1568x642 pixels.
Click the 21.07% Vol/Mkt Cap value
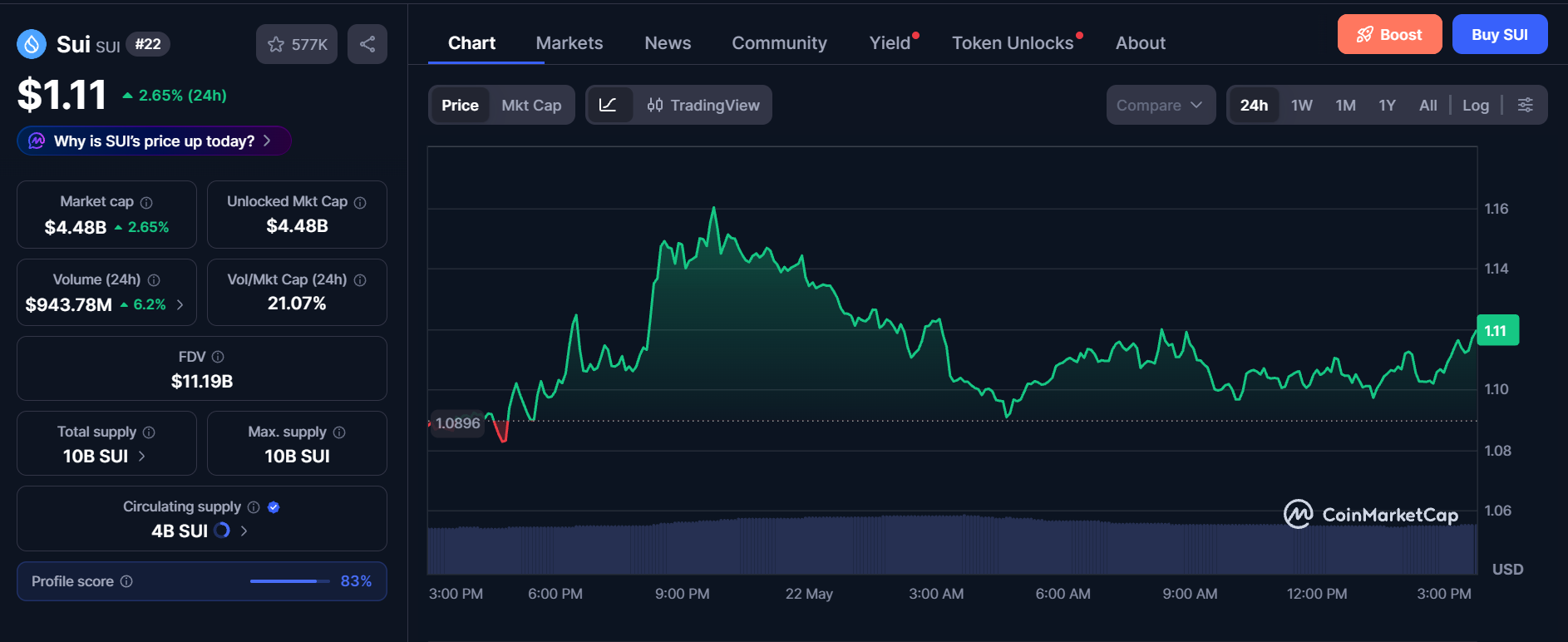pos(297,304)
